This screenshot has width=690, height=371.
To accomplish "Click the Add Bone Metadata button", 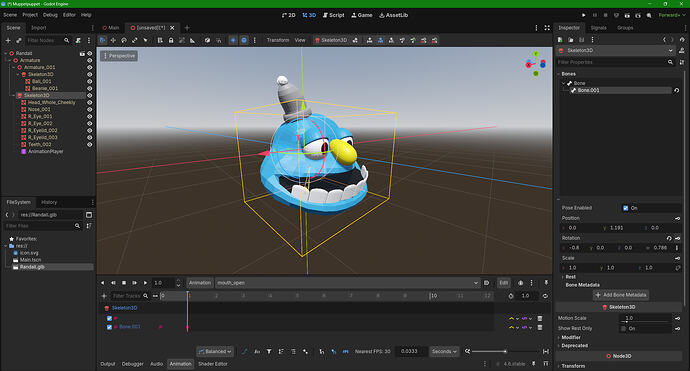I will pyautogui.click(x=620, y=295).
